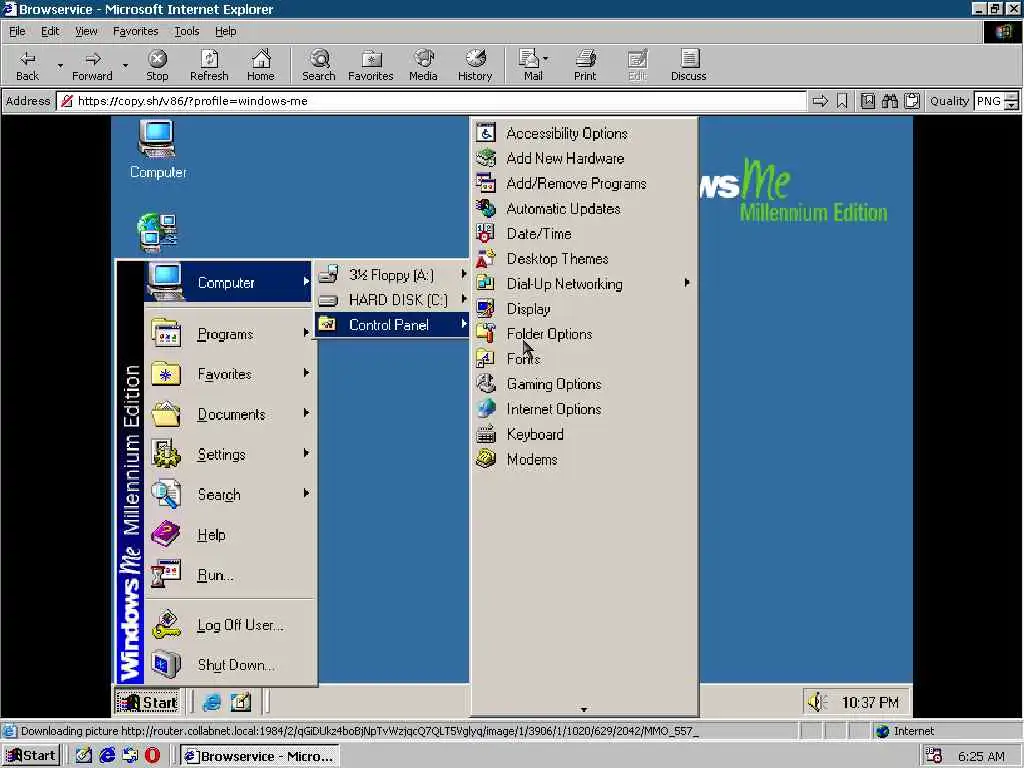Stop loading the page

pos(157,65)
